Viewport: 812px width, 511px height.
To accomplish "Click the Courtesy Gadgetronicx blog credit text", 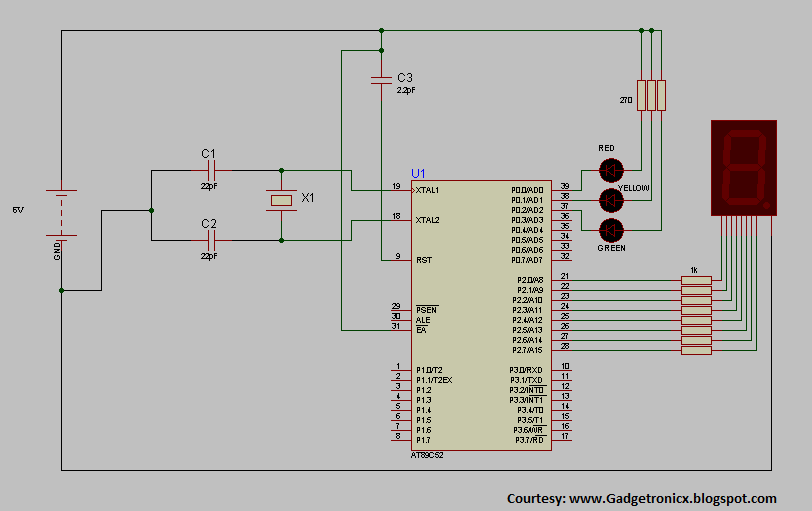I will (x=642, y=498).
